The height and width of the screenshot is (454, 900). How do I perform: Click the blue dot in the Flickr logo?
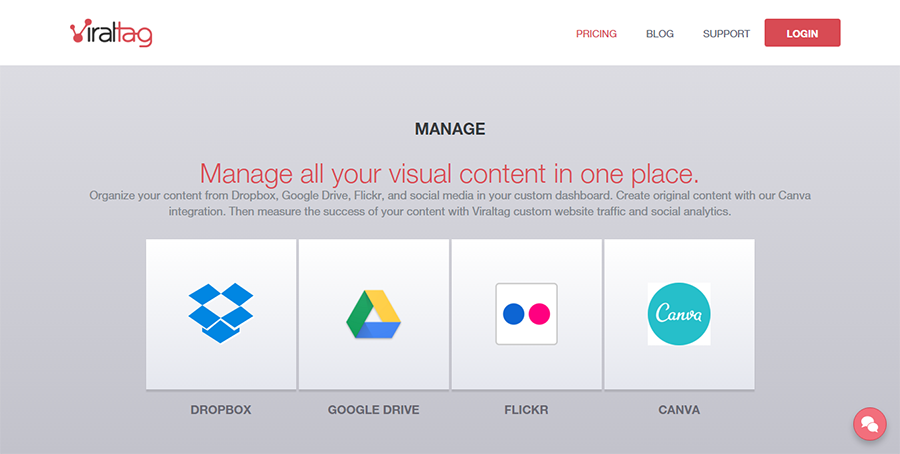[x=514, y=314]
